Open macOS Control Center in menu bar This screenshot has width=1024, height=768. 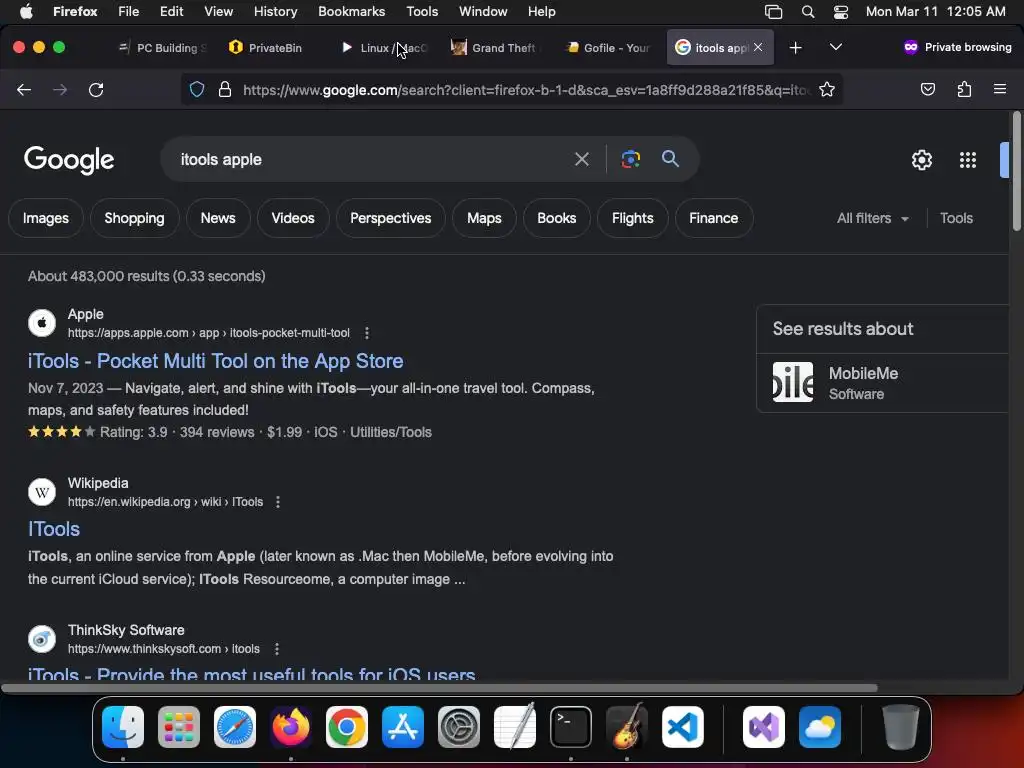click(x=841, y=12)
